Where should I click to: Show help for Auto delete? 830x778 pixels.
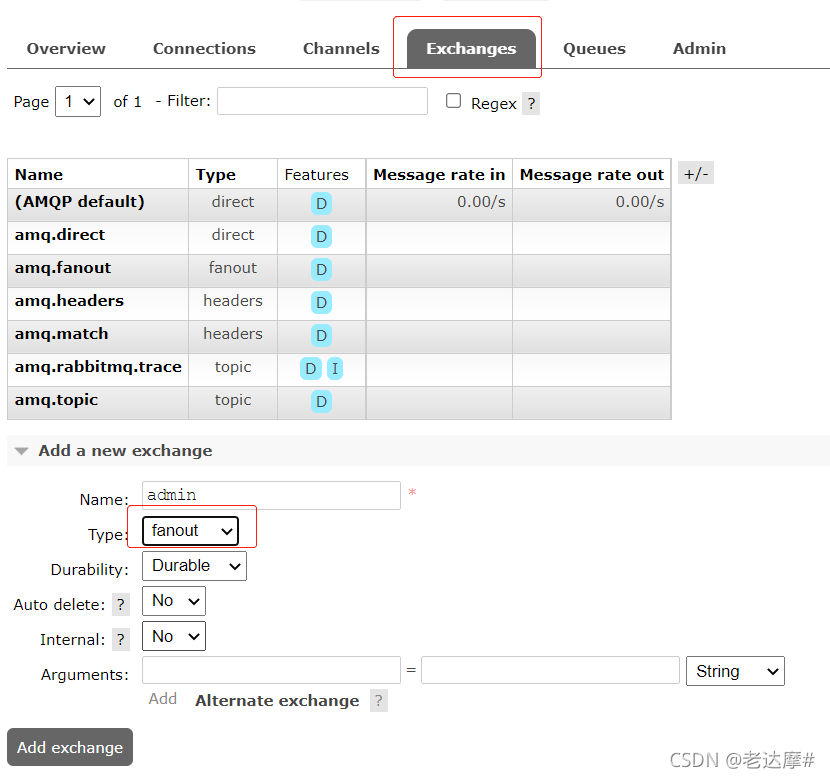pos(121,604)
